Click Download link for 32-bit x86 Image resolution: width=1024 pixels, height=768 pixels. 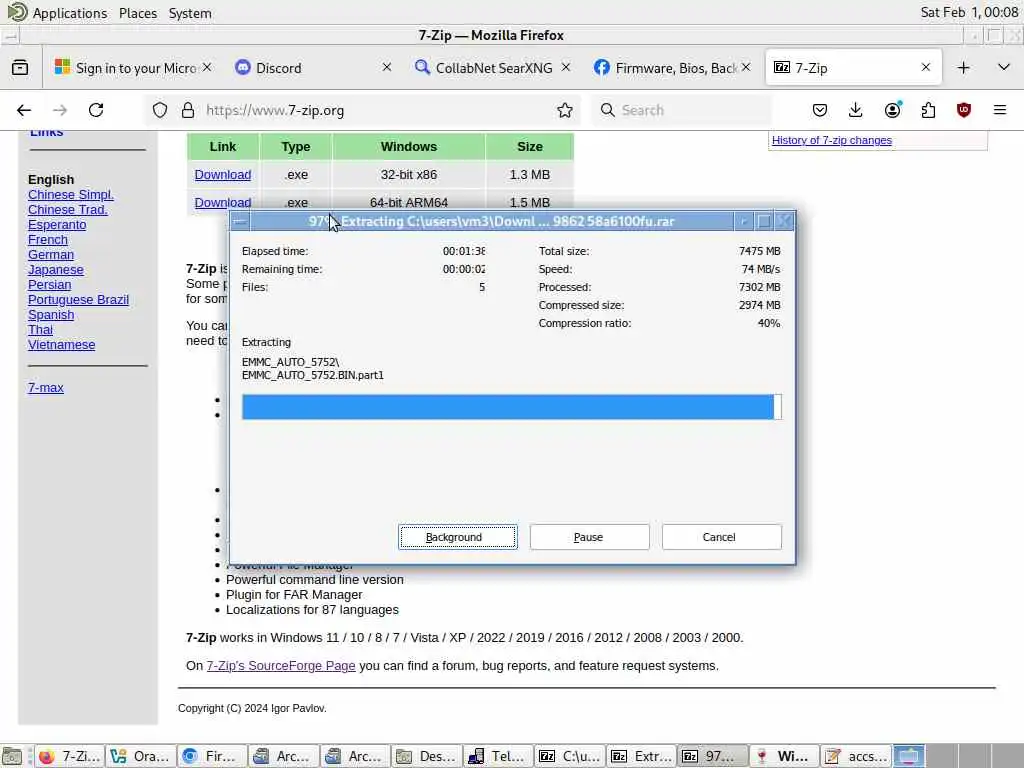[x=223, y=174]
